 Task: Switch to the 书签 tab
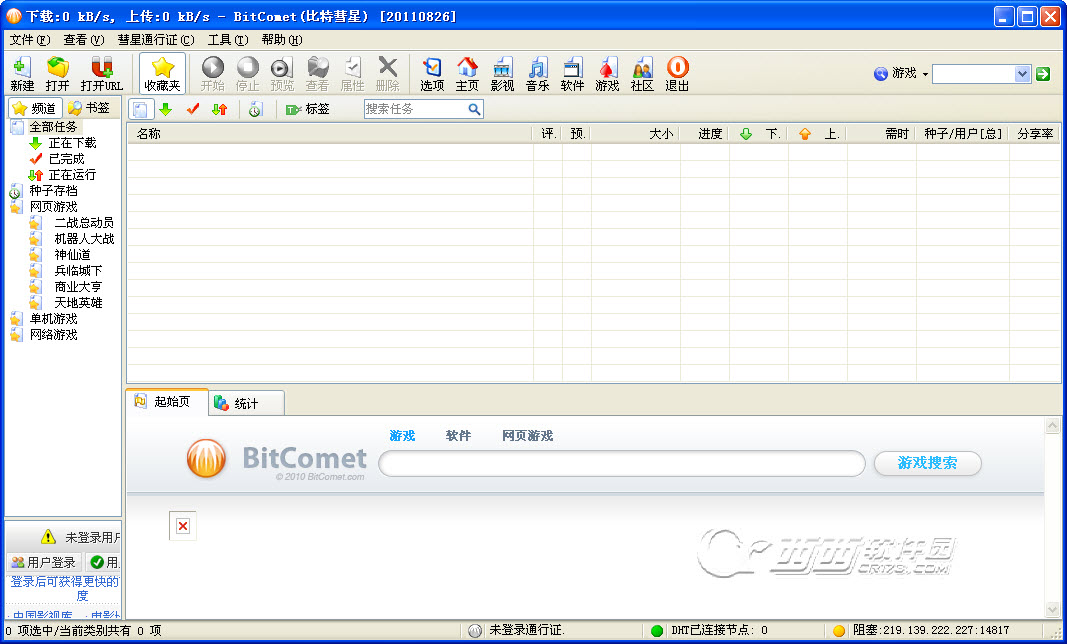[x=90, y=108]
